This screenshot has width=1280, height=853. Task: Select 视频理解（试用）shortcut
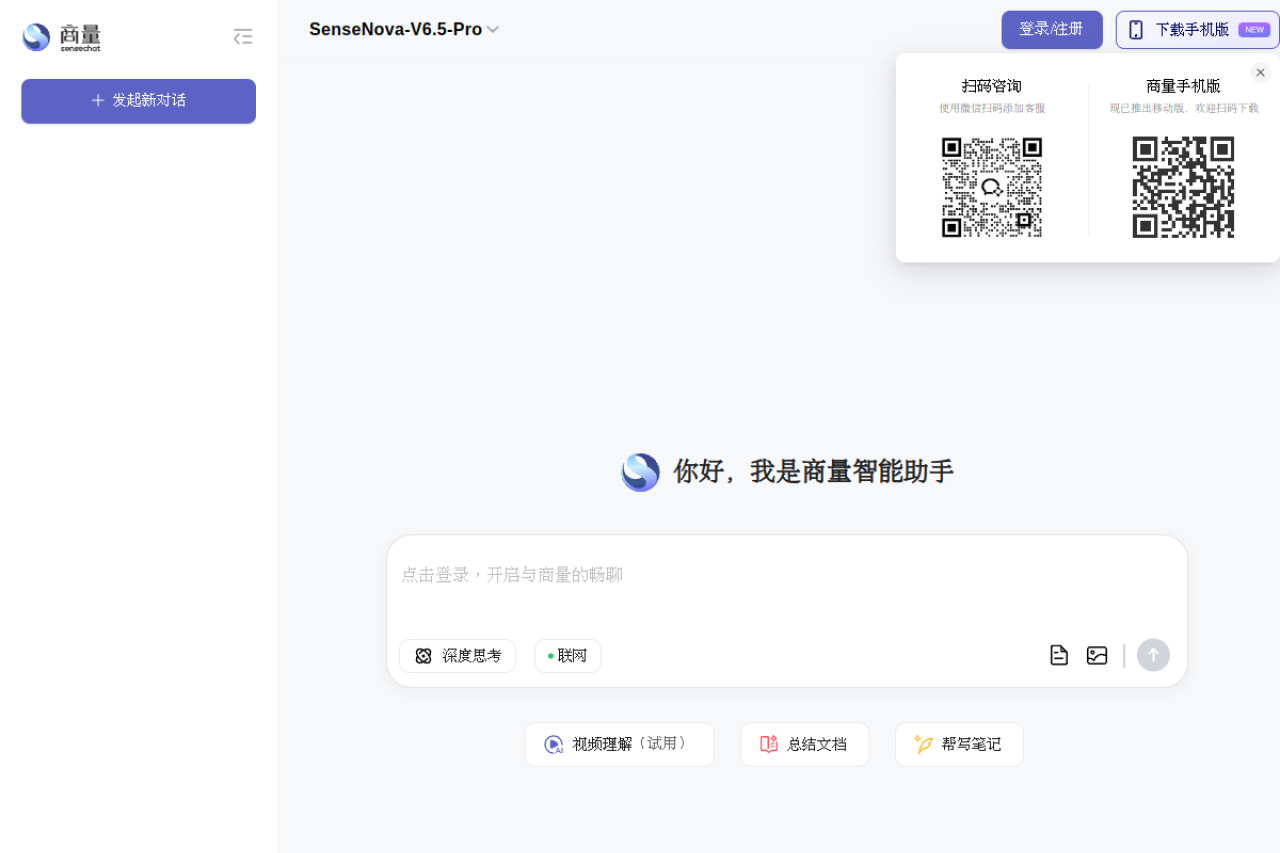tap(620, 744)
